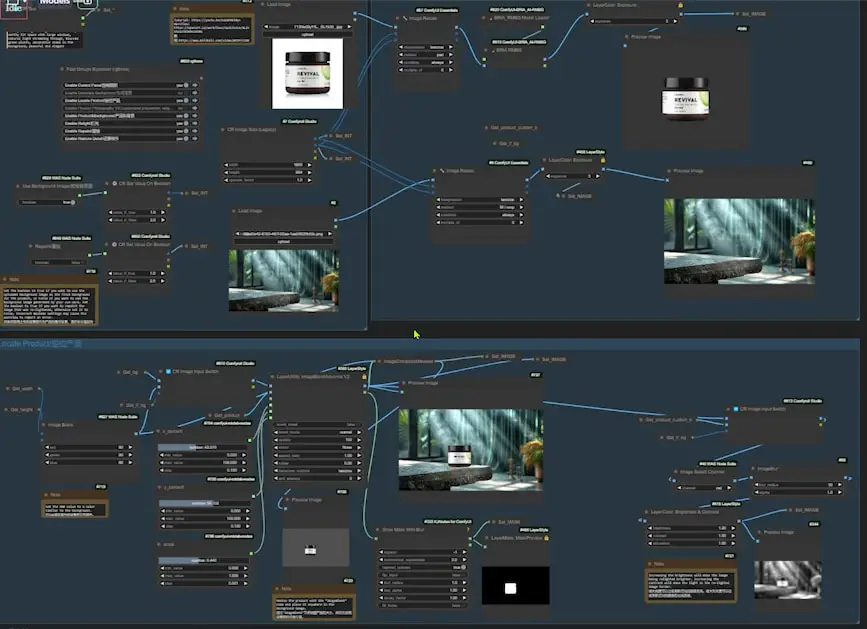This screenshot has width=867, height=629.
Task: Click the Get_product node title
Action: pos(226,415)
